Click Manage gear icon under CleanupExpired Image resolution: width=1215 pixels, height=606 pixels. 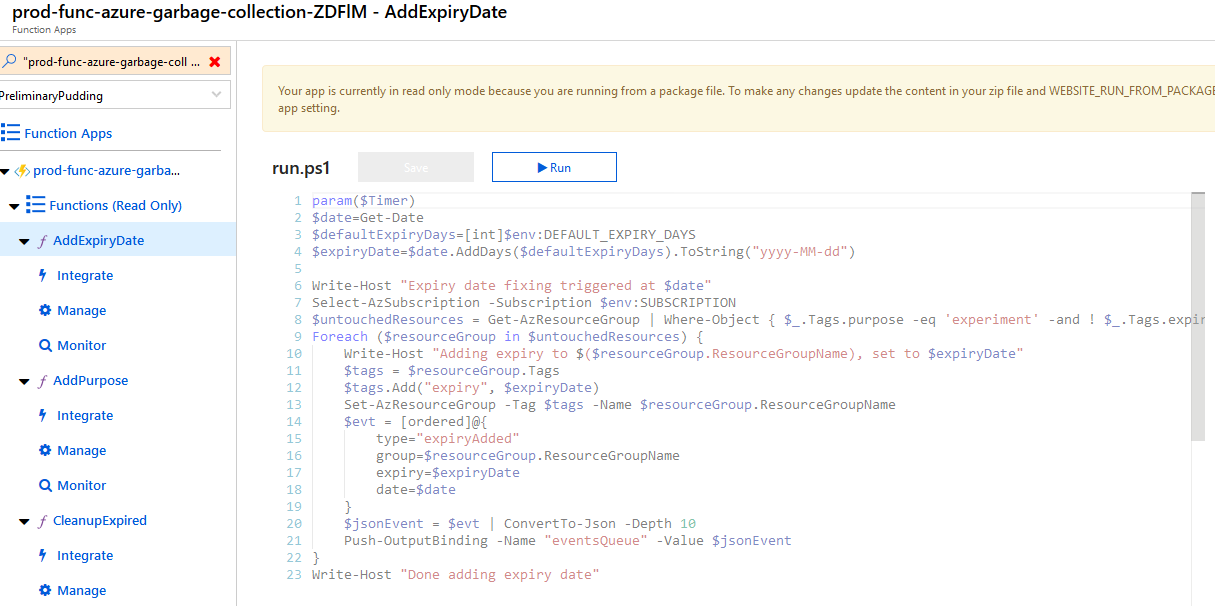coord(44,590)
